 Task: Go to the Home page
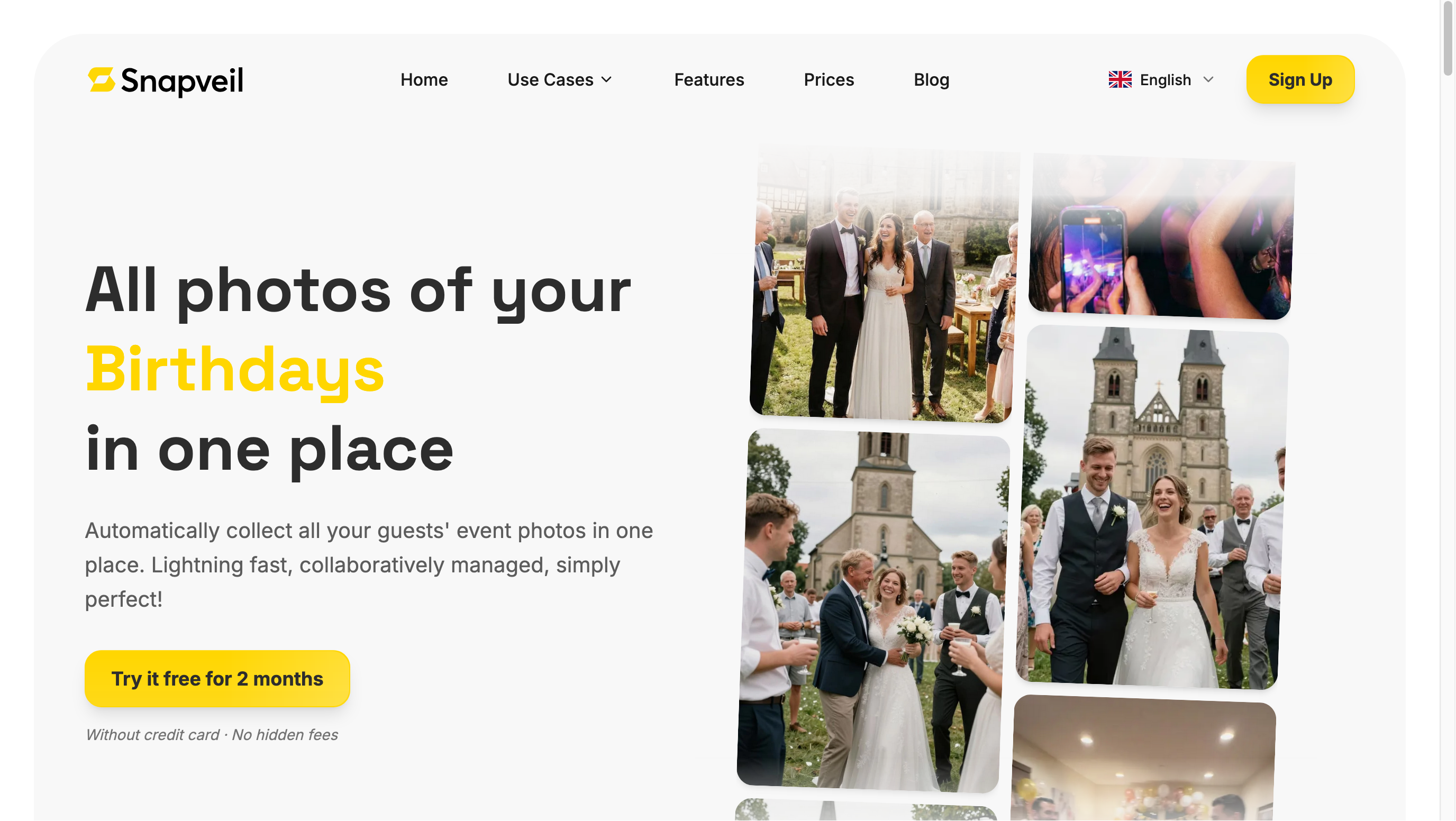(x=424, y=80)
